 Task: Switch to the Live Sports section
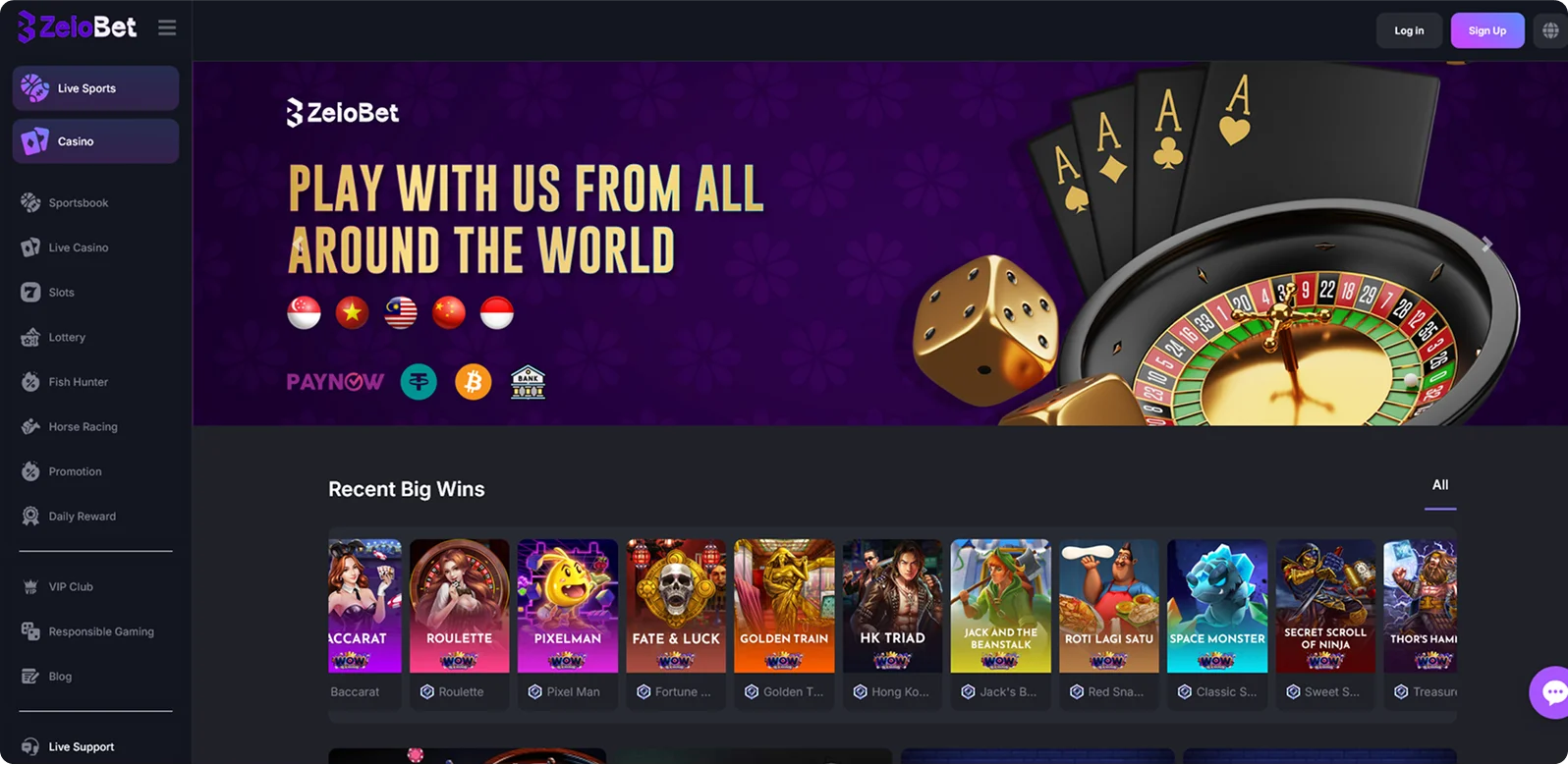click(95, 88)
